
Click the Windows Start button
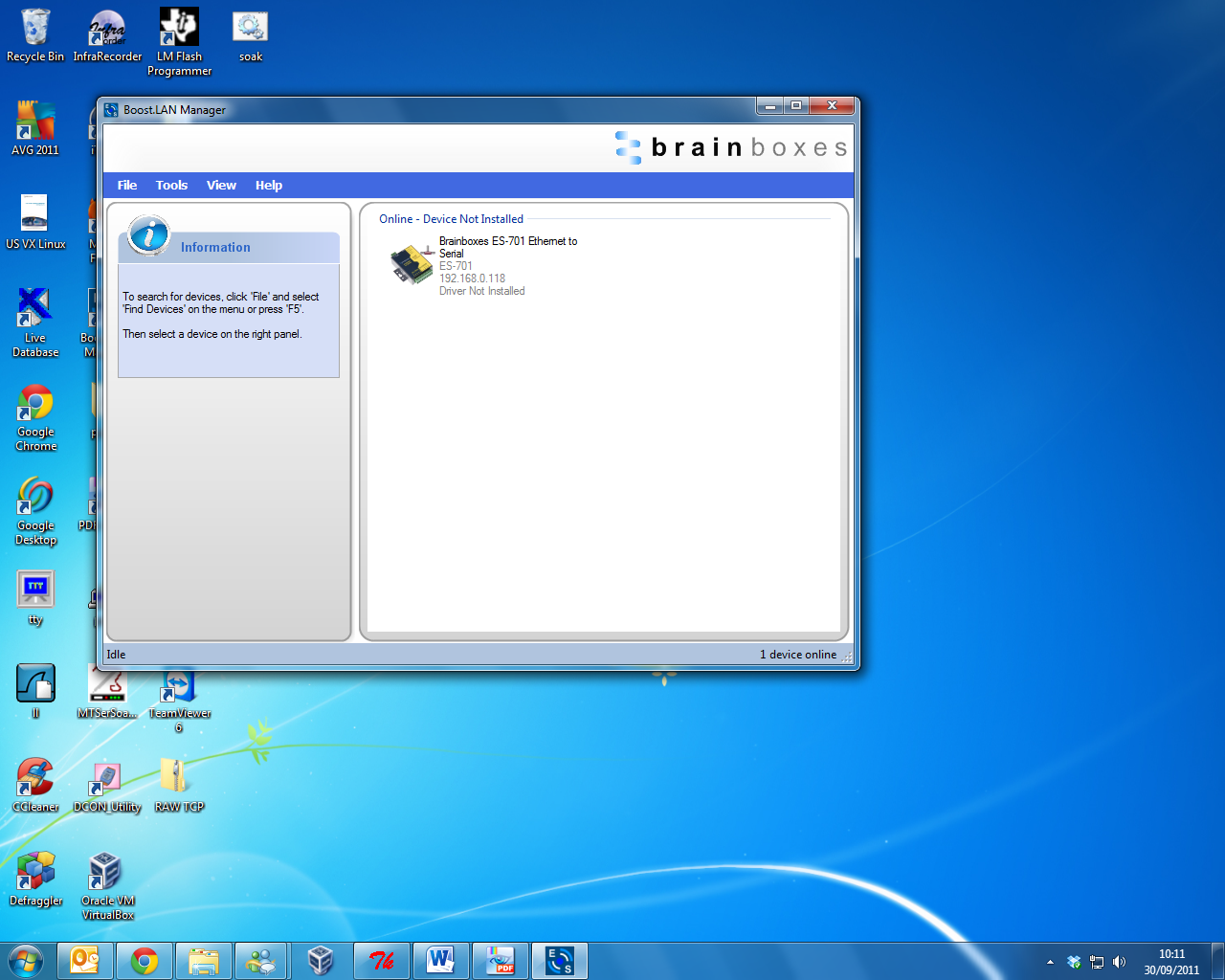tap(26, 961)
